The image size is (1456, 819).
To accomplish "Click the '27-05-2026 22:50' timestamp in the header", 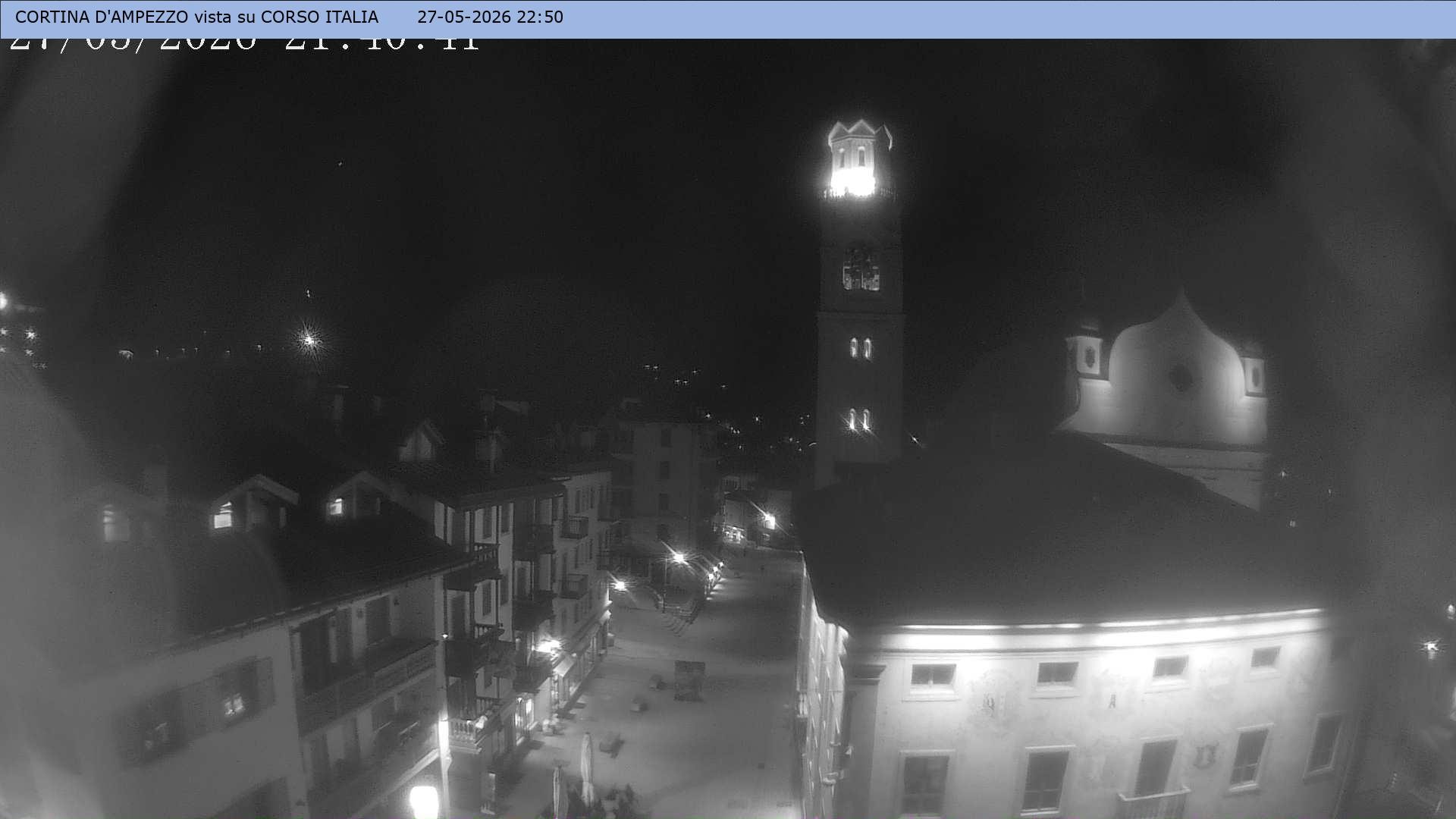I will coord(490,17).
